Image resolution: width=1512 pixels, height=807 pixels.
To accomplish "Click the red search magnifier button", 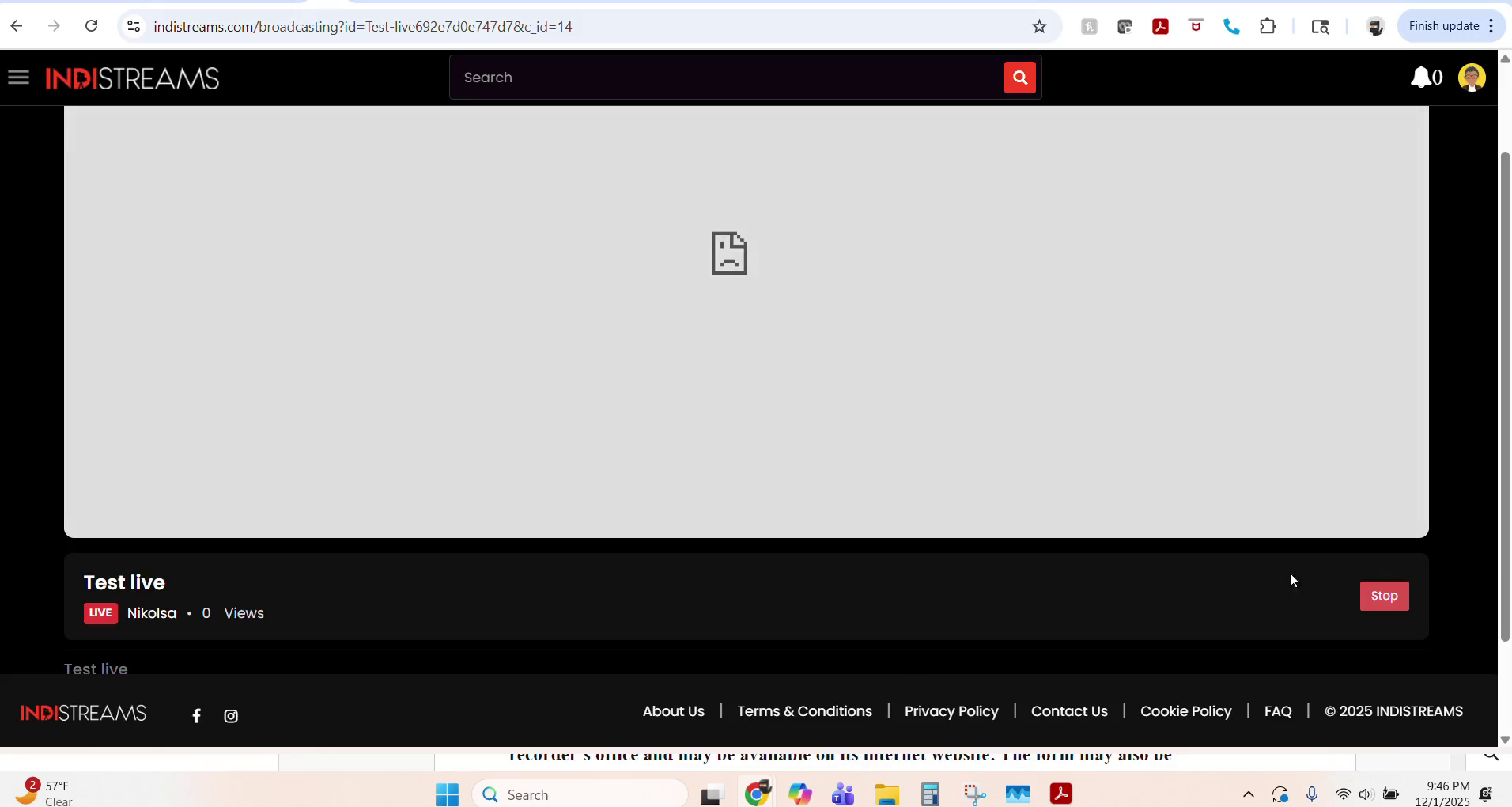I will [x=1019, y=78].
